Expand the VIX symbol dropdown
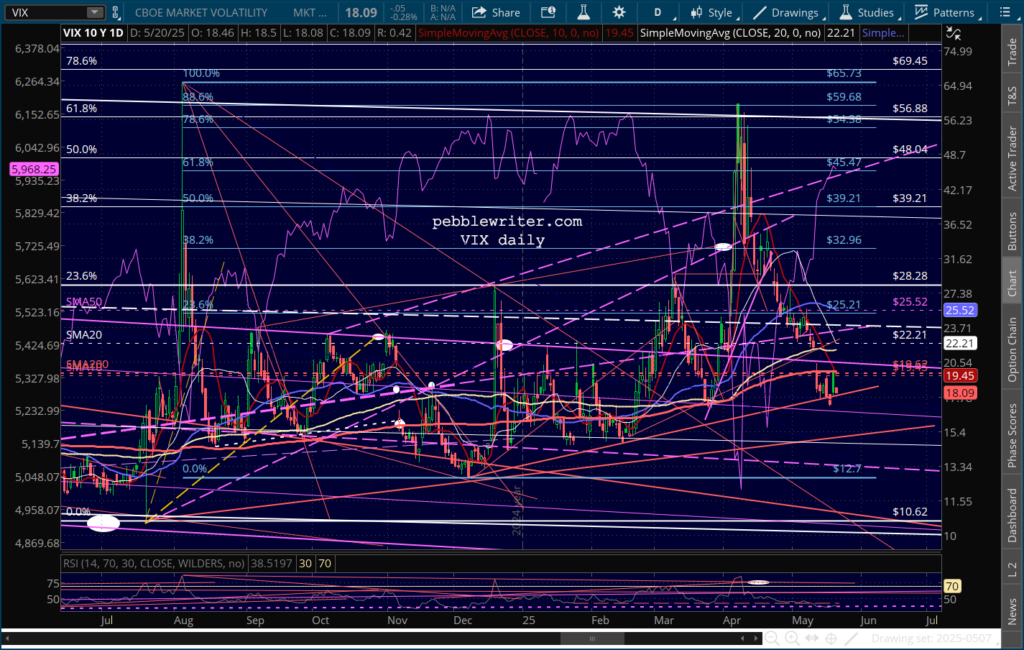This screenshot has width=1024, height=650. (x=93, y=13)
